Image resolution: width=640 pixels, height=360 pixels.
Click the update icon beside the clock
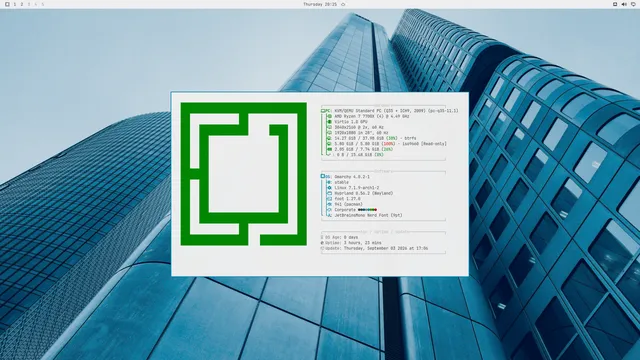click(343, 4)
